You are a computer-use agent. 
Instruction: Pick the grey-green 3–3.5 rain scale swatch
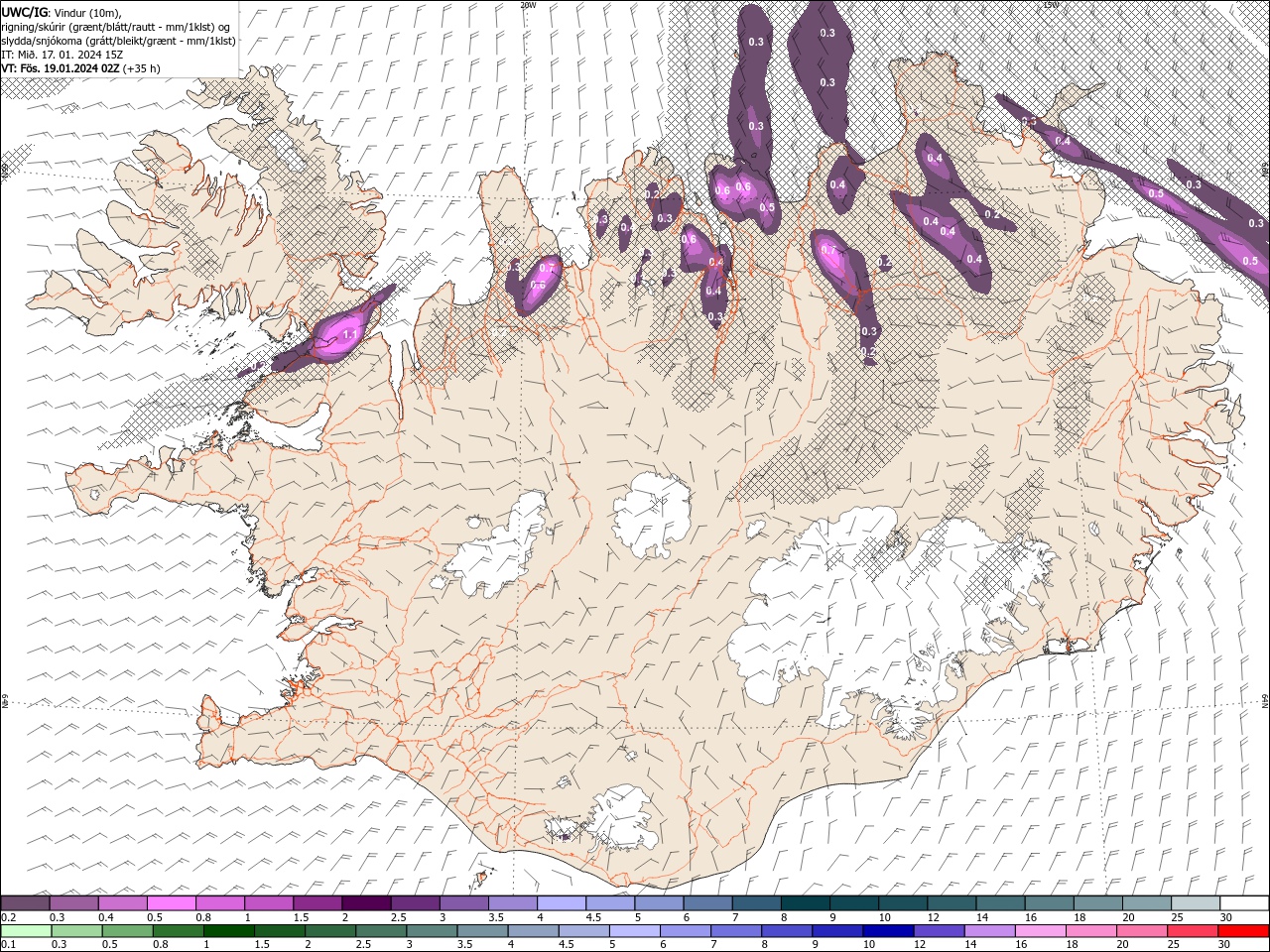pos(431,931)
